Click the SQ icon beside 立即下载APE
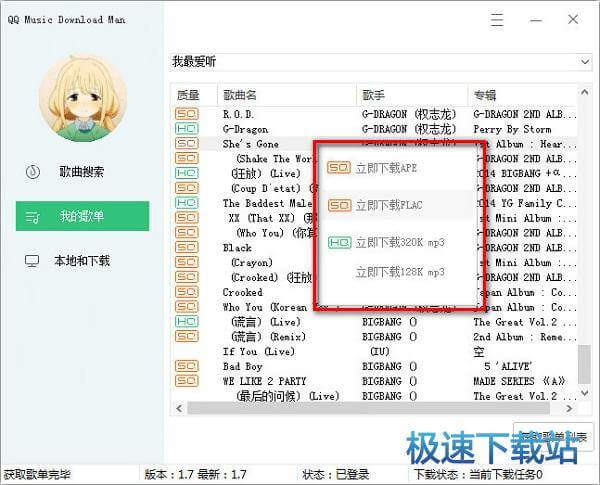Screen dimensions: 600x485 coord(339,168)
